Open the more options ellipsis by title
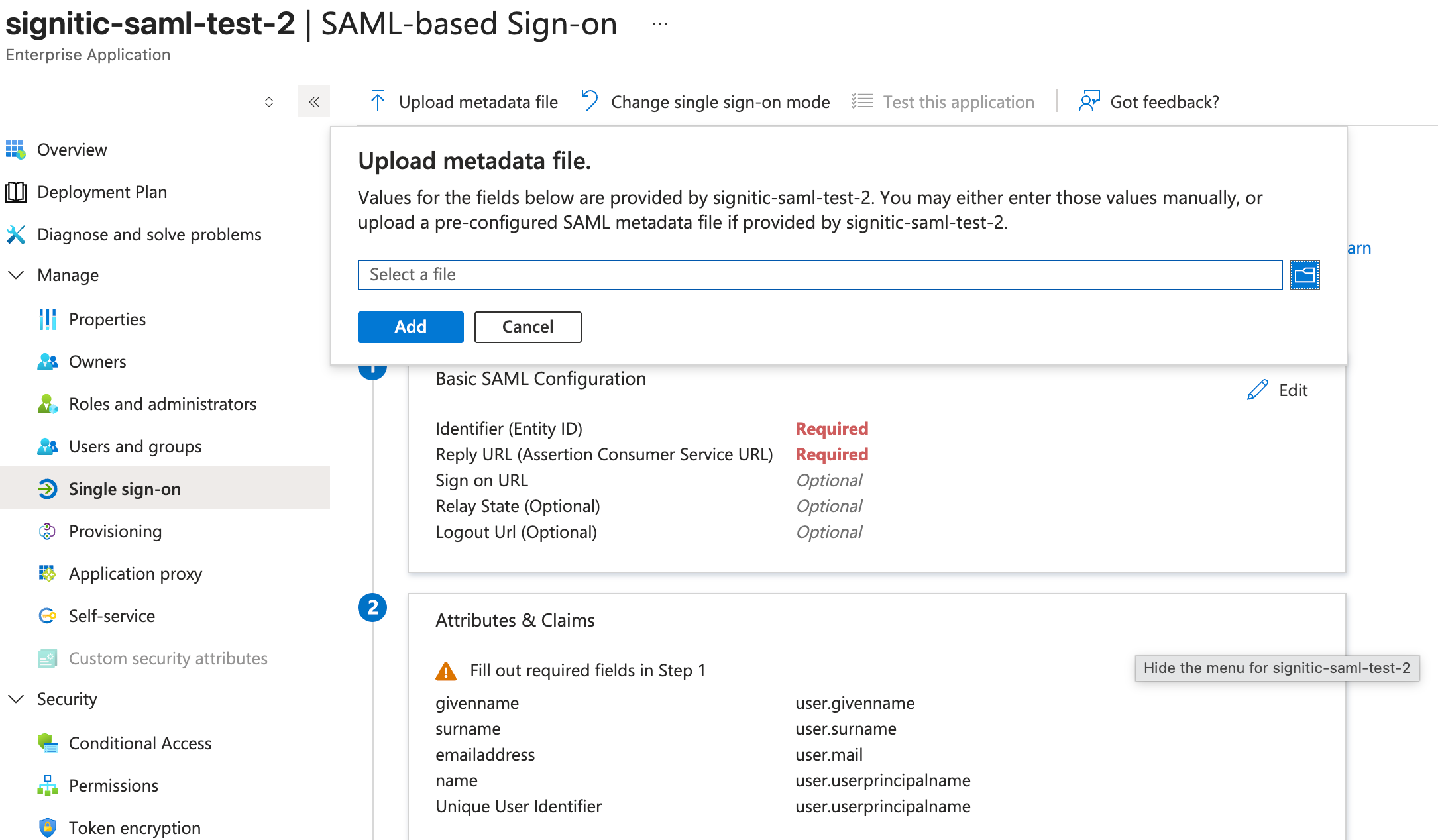 660,24
